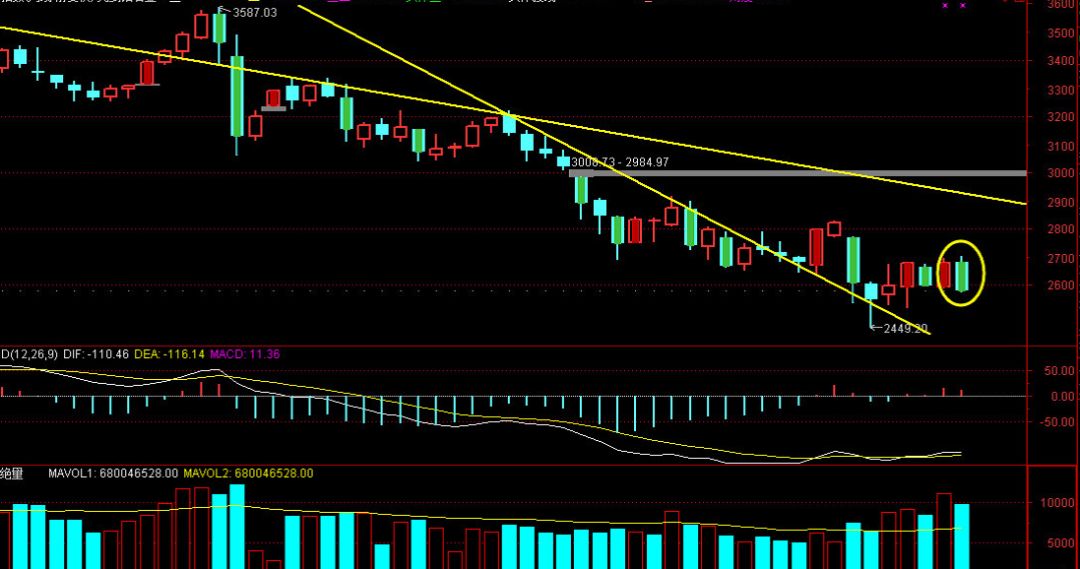1080x569 pixels.
Task: Click the magenta x markers at top right
Action: [x=954, y=6]
